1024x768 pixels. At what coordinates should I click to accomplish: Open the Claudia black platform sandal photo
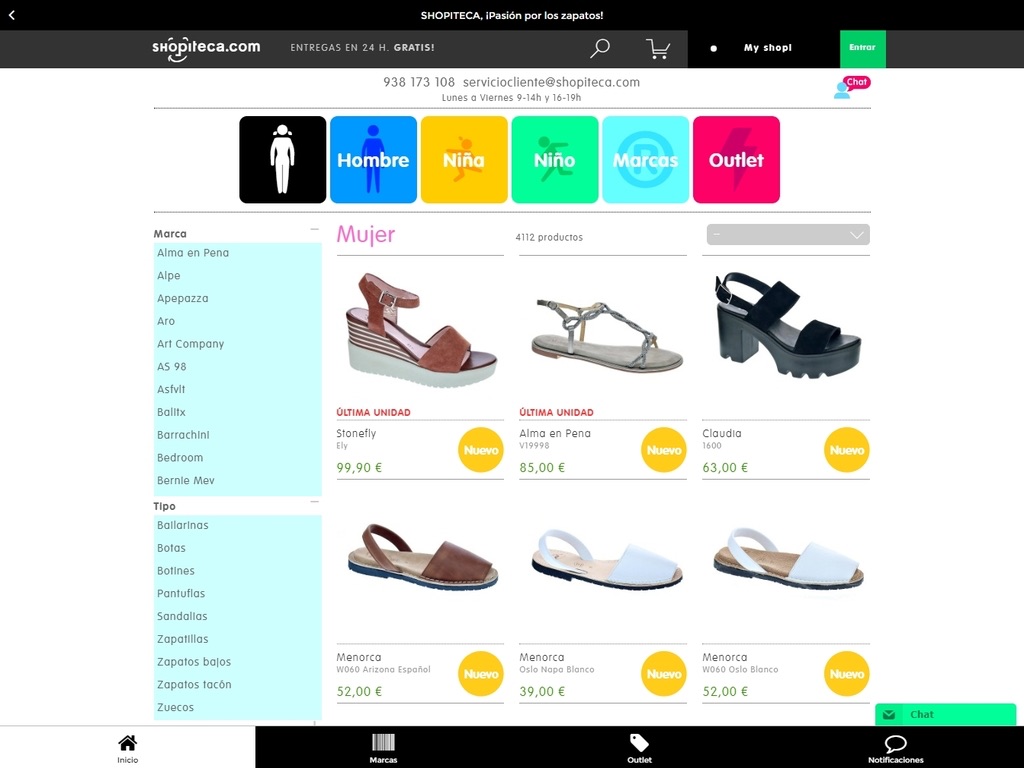(x=788, y=325)
